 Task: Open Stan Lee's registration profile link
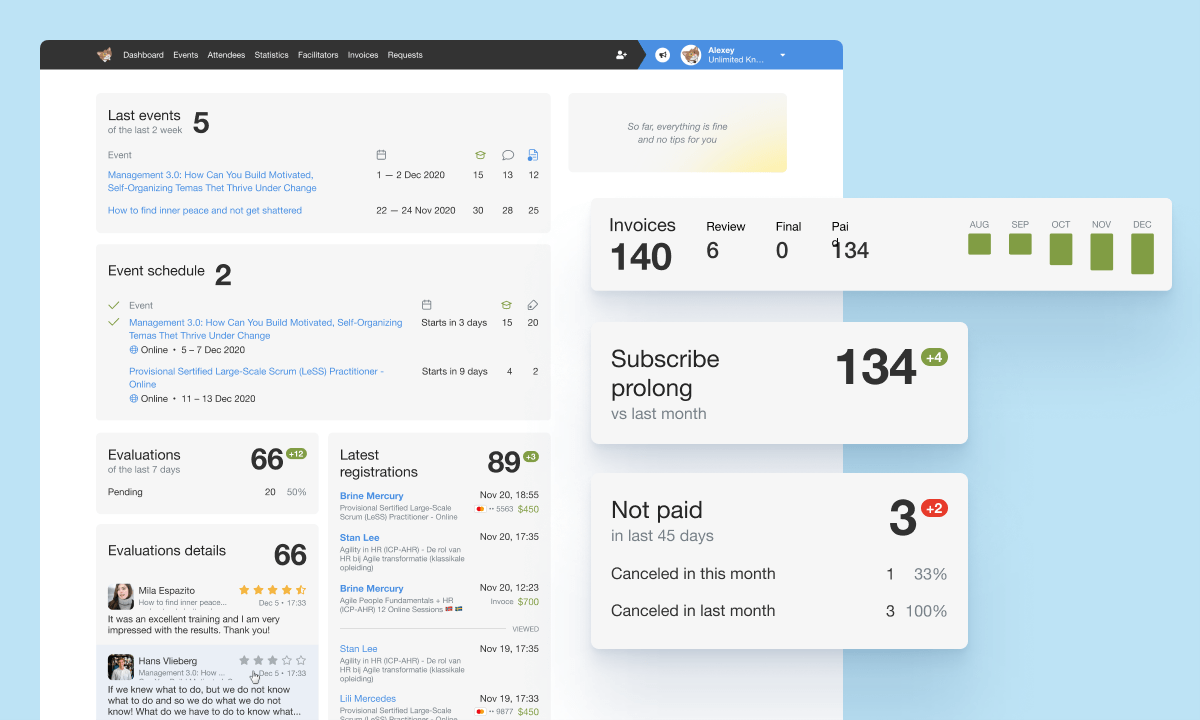point(359,537)
